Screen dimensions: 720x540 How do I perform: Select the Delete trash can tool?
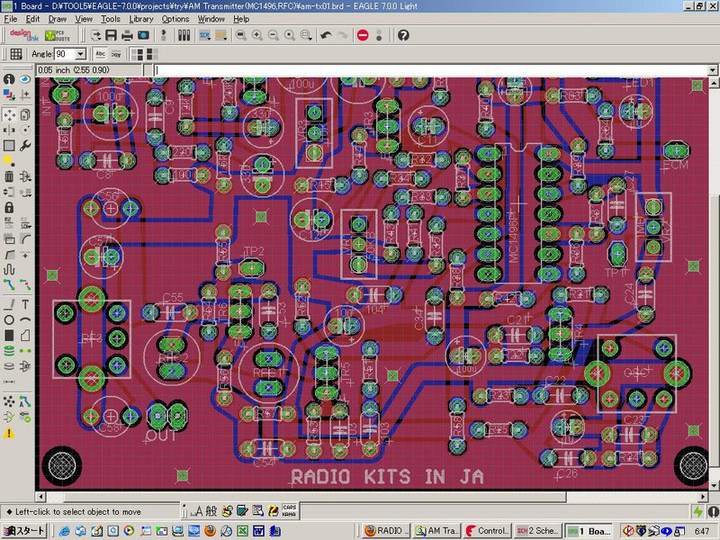(x=9, y=177)
